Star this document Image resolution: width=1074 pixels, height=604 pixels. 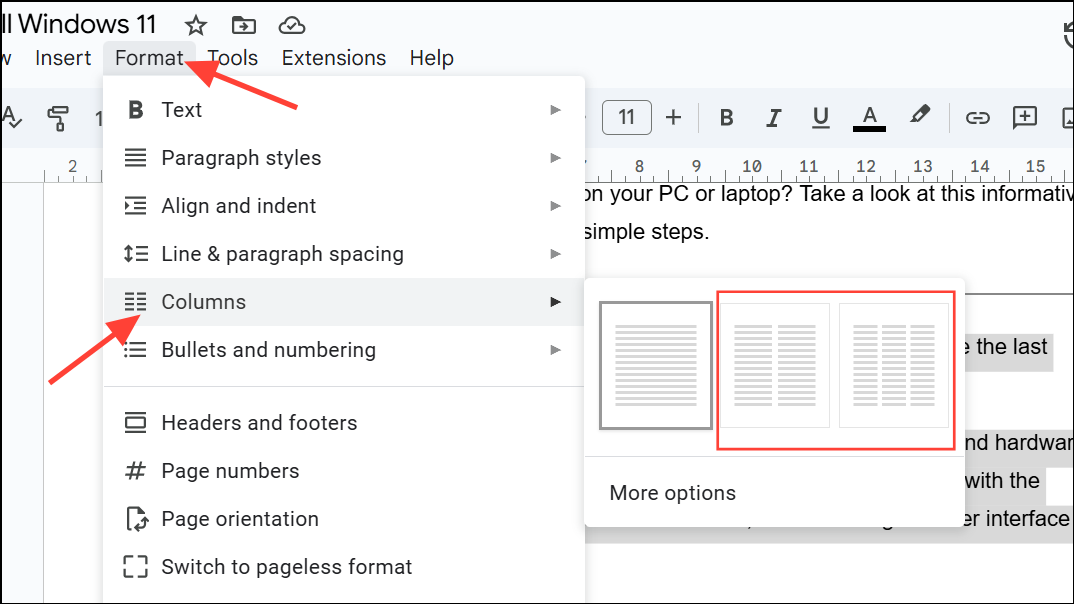[x=196, y=25]
